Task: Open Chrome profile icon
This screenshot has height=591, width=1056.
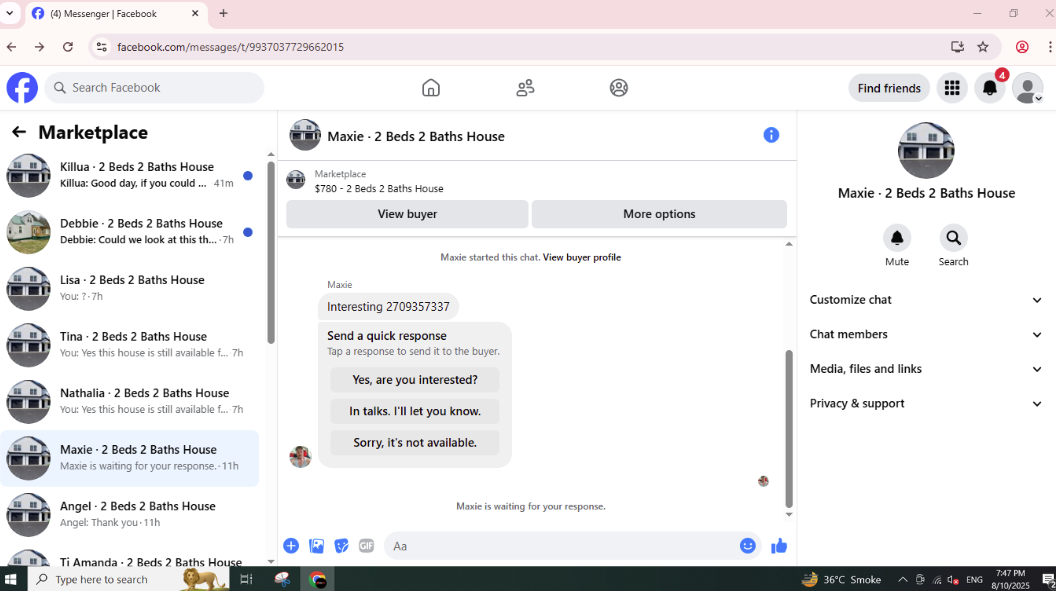Action: [x=1022, y=46]
